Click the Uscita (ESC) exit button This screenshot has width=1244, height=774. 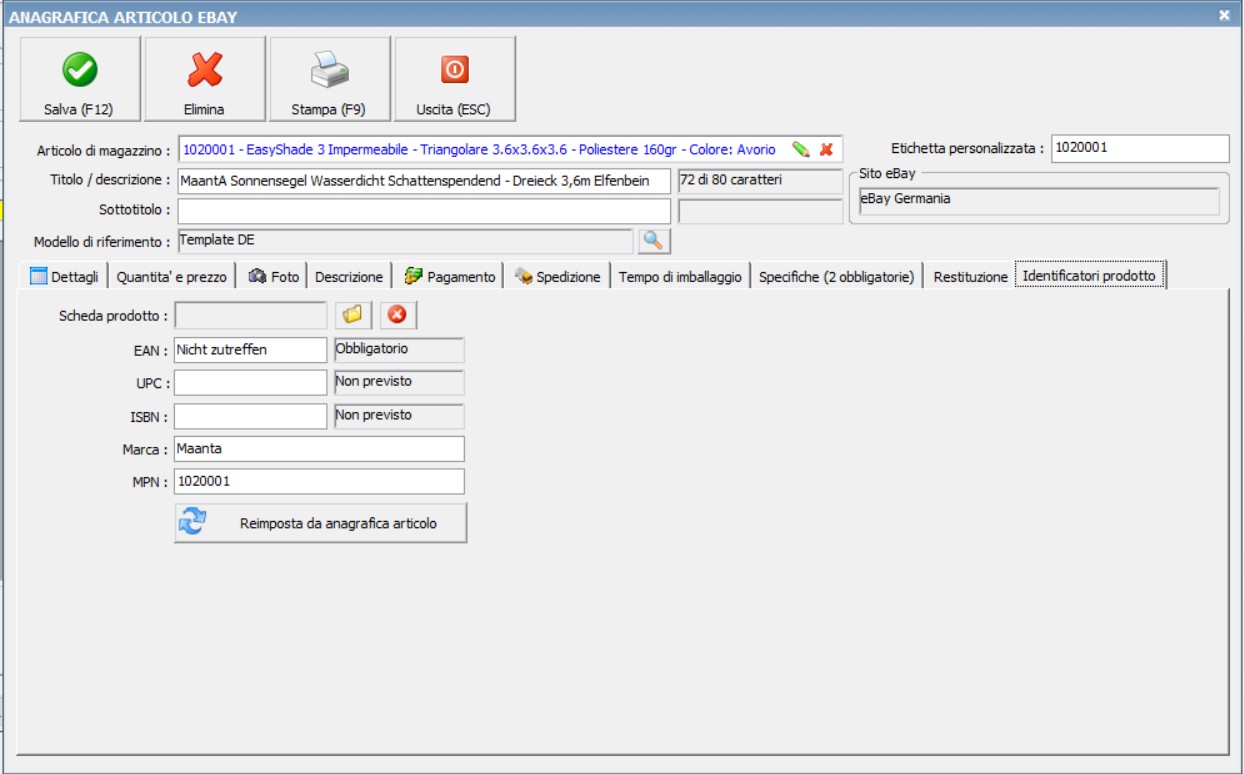tap(454, 79)
